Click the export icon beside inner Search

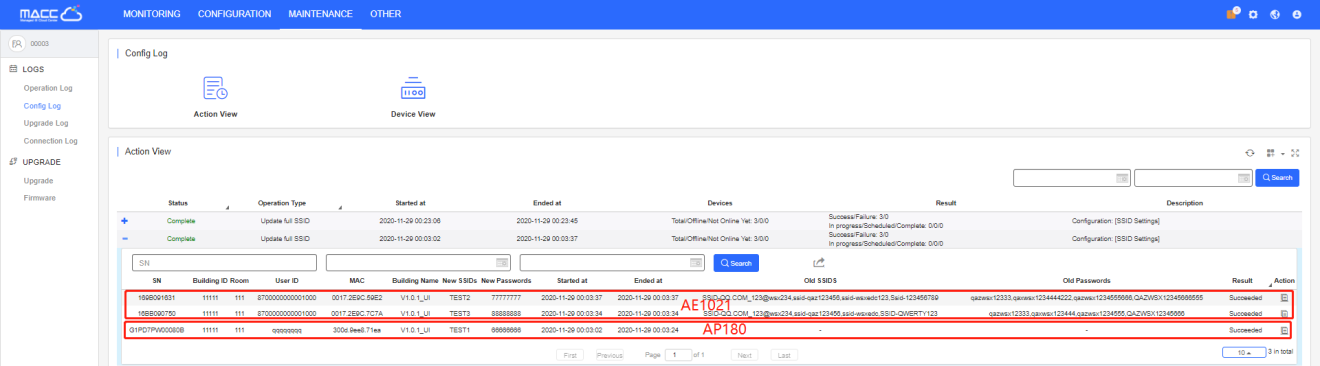(819, 262)
